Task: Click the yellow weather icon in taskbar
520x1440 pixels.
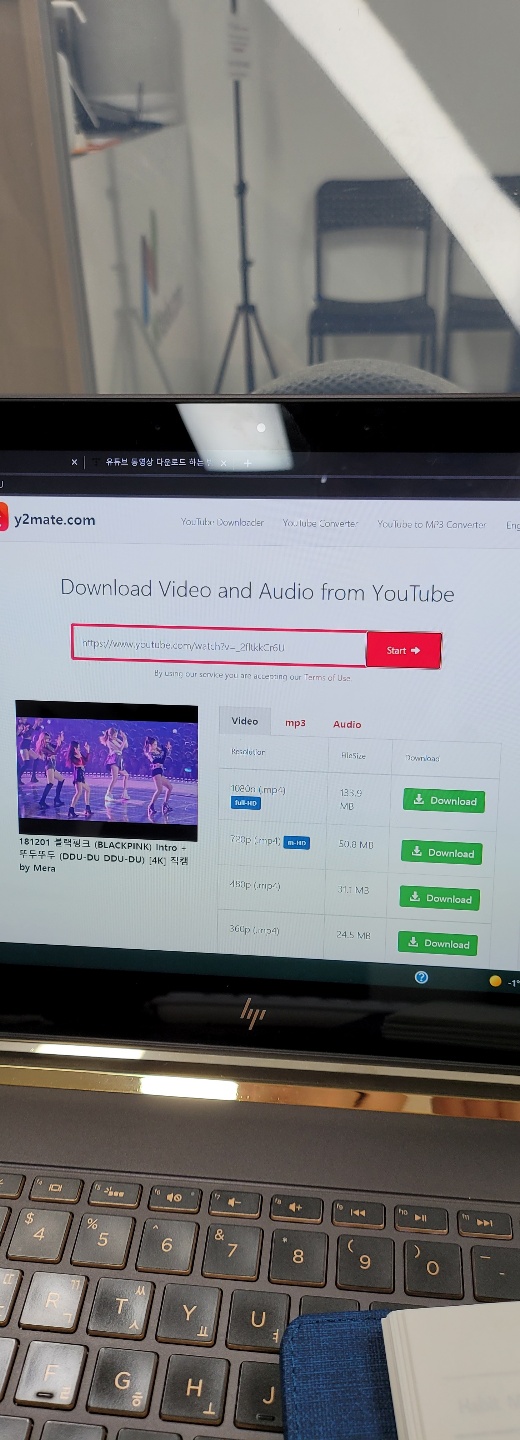Action: tap(495, 981)
